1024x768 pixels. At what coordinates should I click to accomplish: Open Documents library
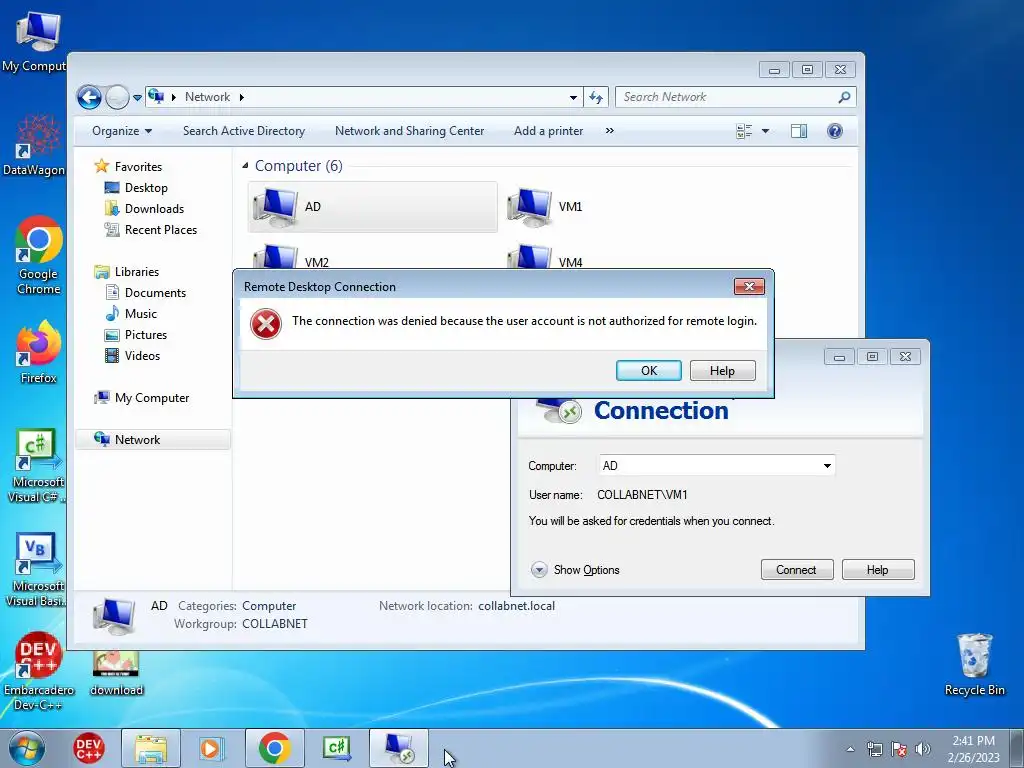tap(146, 293)
